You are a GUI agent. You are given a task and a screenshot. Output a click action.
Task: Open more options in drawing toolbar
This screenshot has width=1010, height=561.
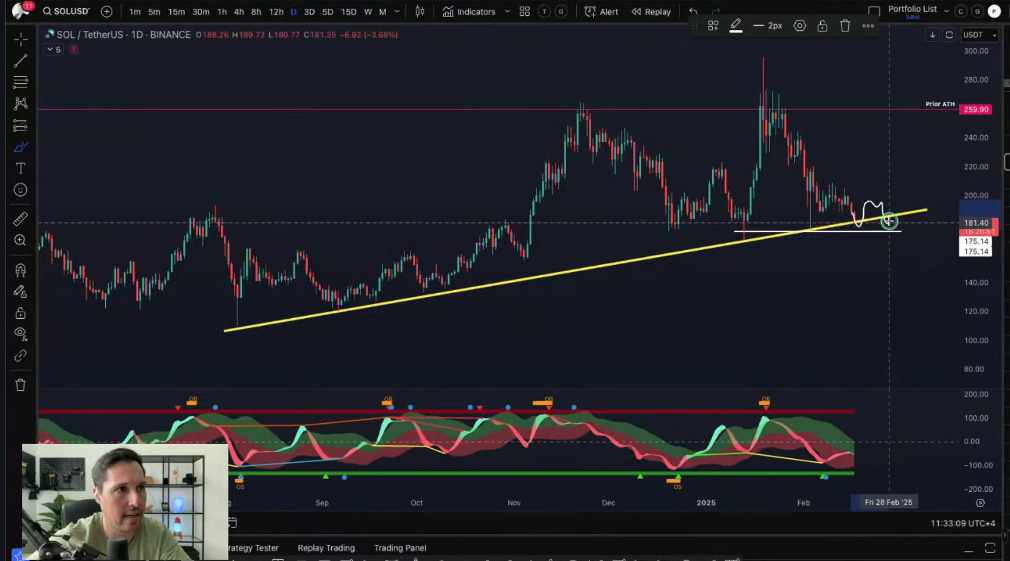coord(868,26)
